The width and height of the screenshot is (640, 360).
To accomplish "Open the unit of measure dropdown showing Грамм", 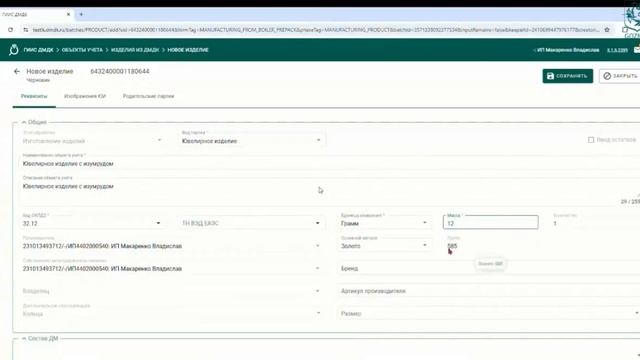I will (384, 223).
